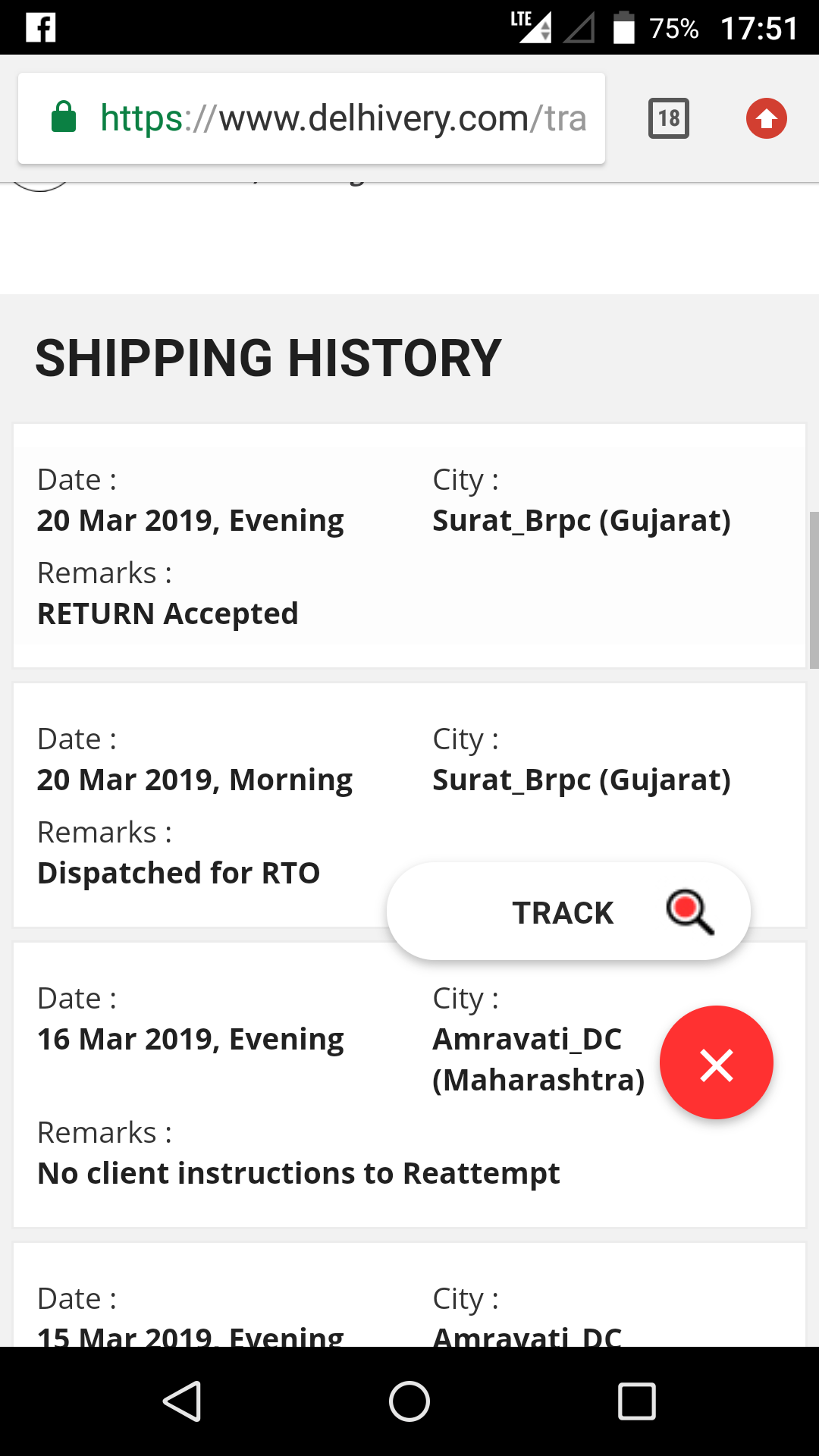819x1456 pixels.
Task: Open recent apps with square button
Action: pos(636,1401)
